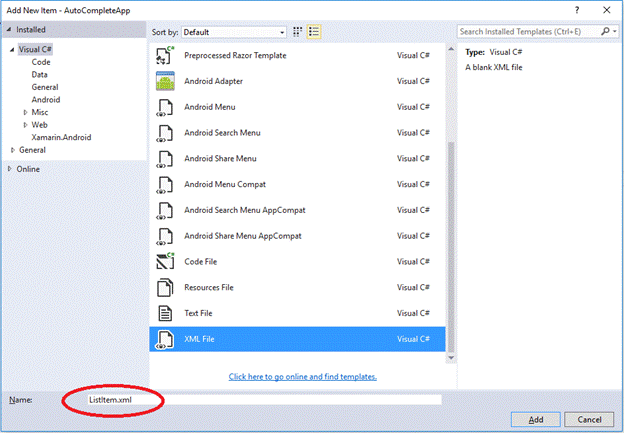
Task: Click the Code File template icon
Action: pos(165,261)
